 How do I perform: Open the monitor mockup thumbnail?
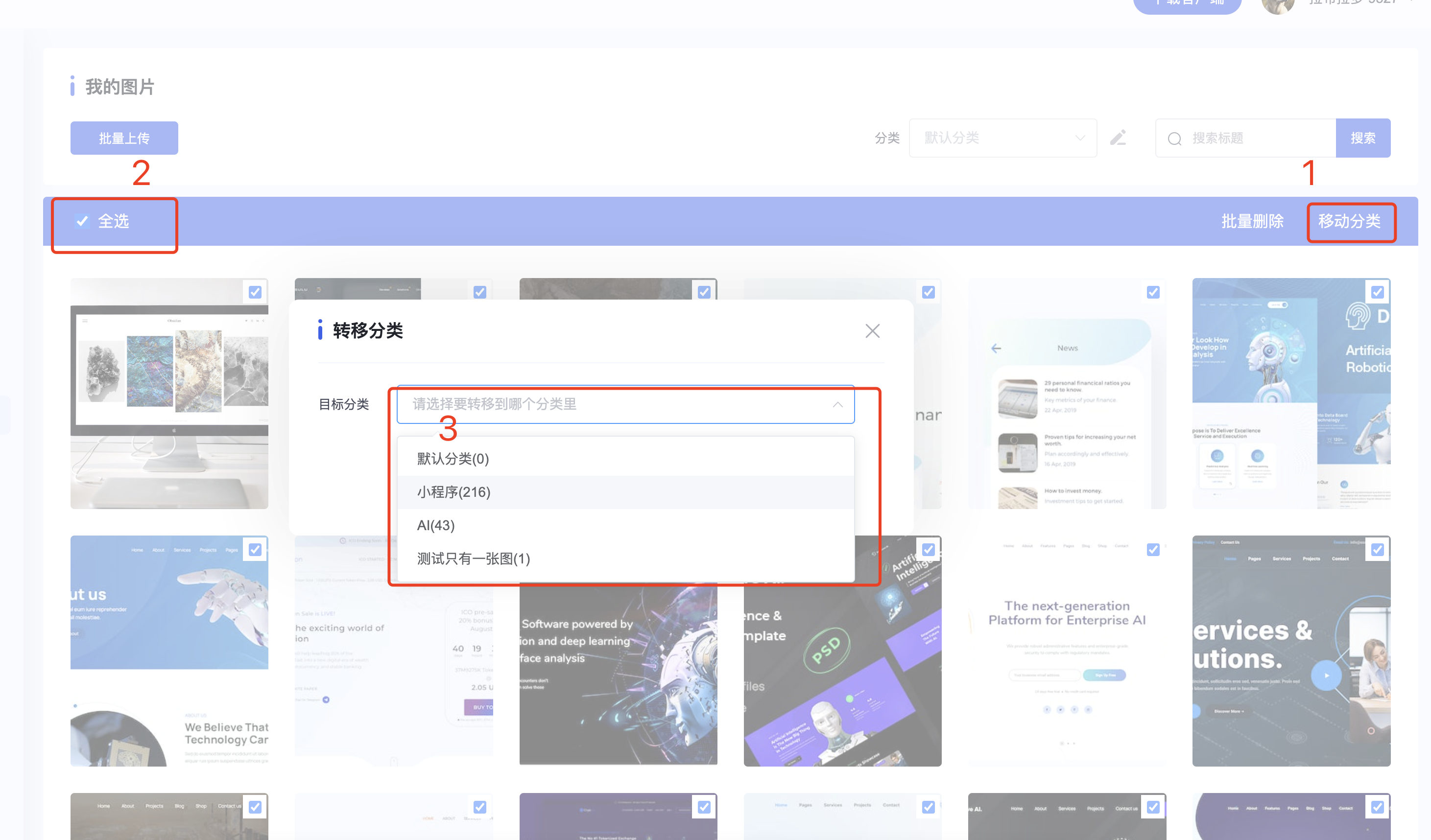pos(169,394)
